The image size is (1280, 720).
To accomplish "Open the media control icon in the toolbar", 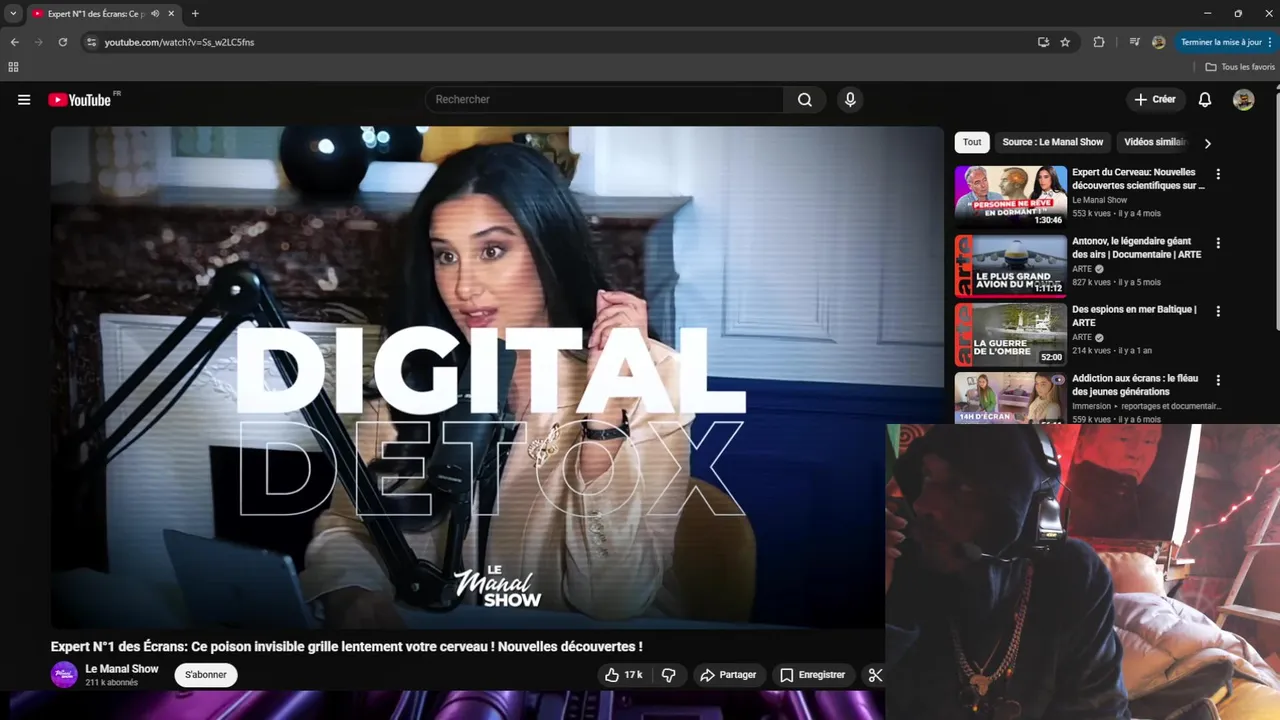I will (x=1134, y=42).
